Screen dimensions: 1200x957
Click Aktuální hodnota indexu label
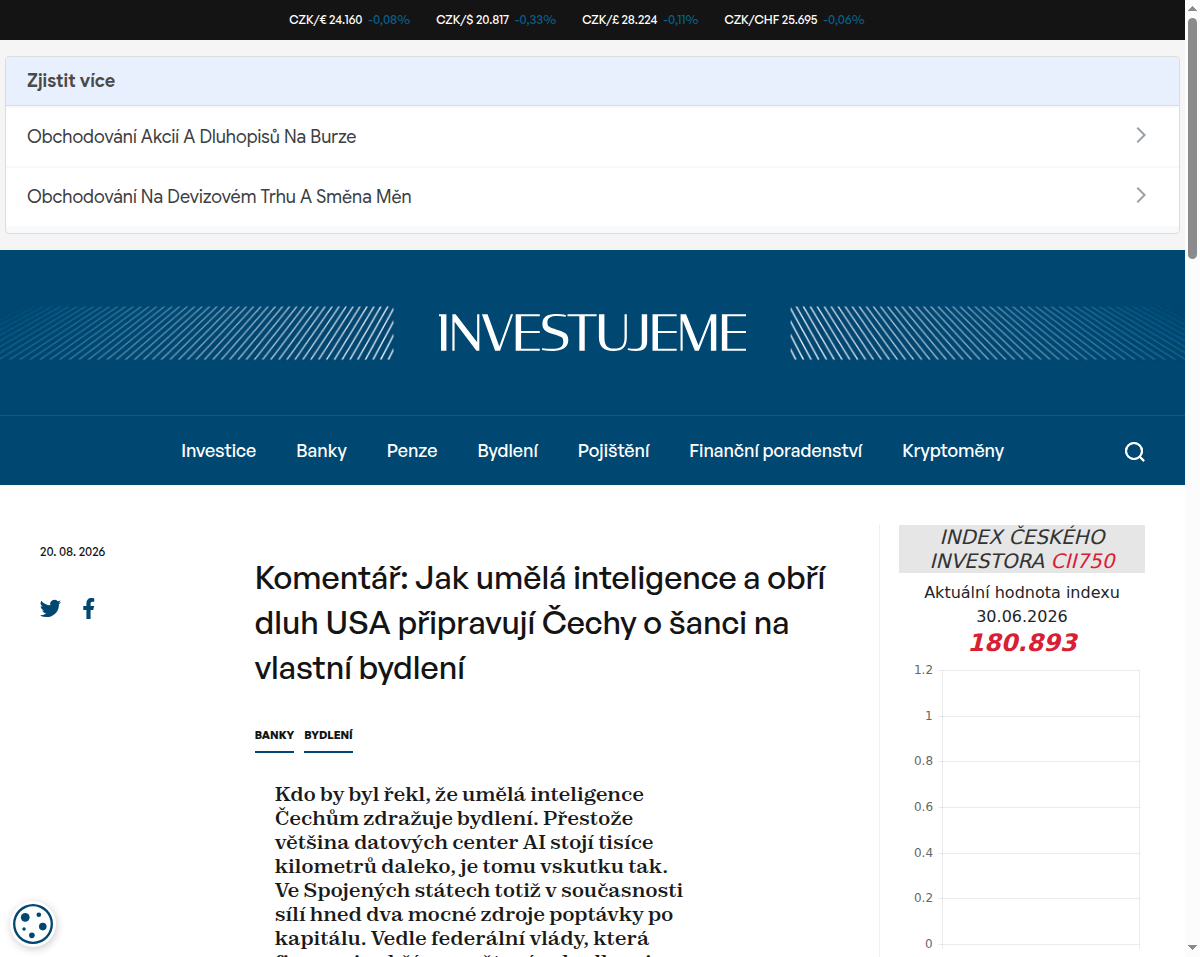click(x=1022, y=592)
